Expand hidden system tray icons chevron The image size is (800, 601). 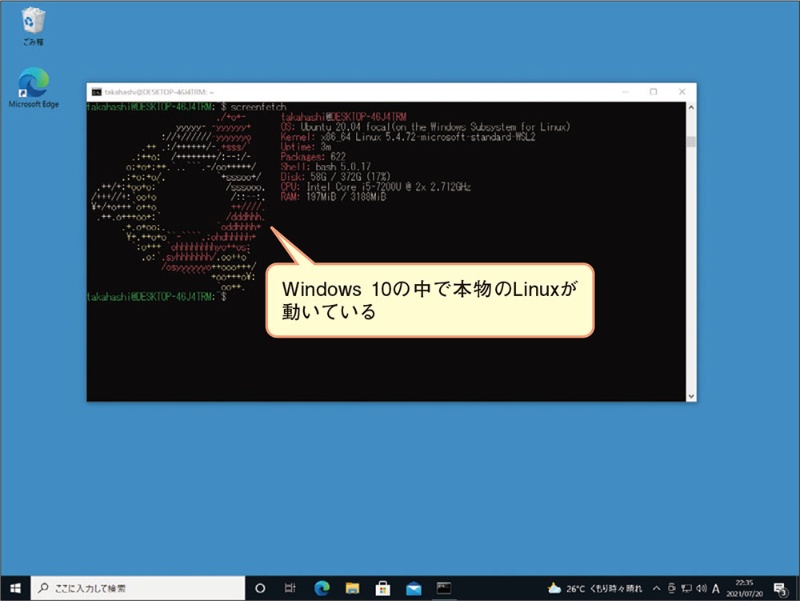tap(654, 587)
